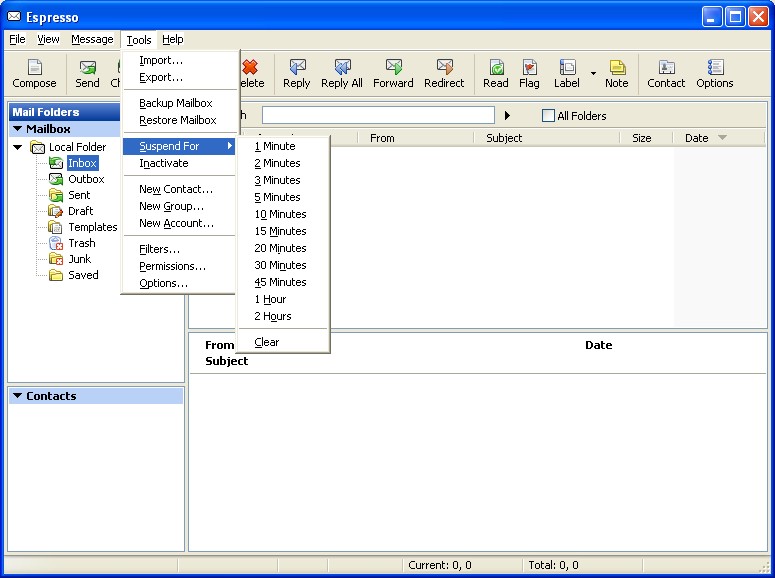Collapse the Local Folder tree arrow

point(18,147)
